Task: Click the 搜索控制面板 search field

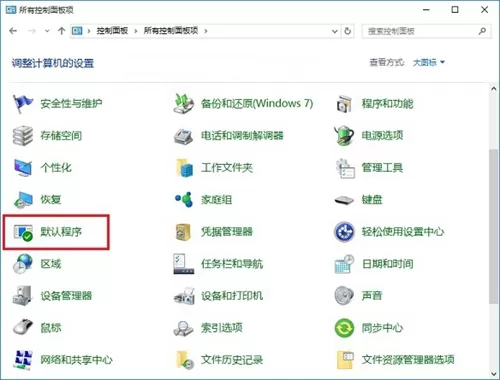Action: pyautogui.click(x=427, y=31)
